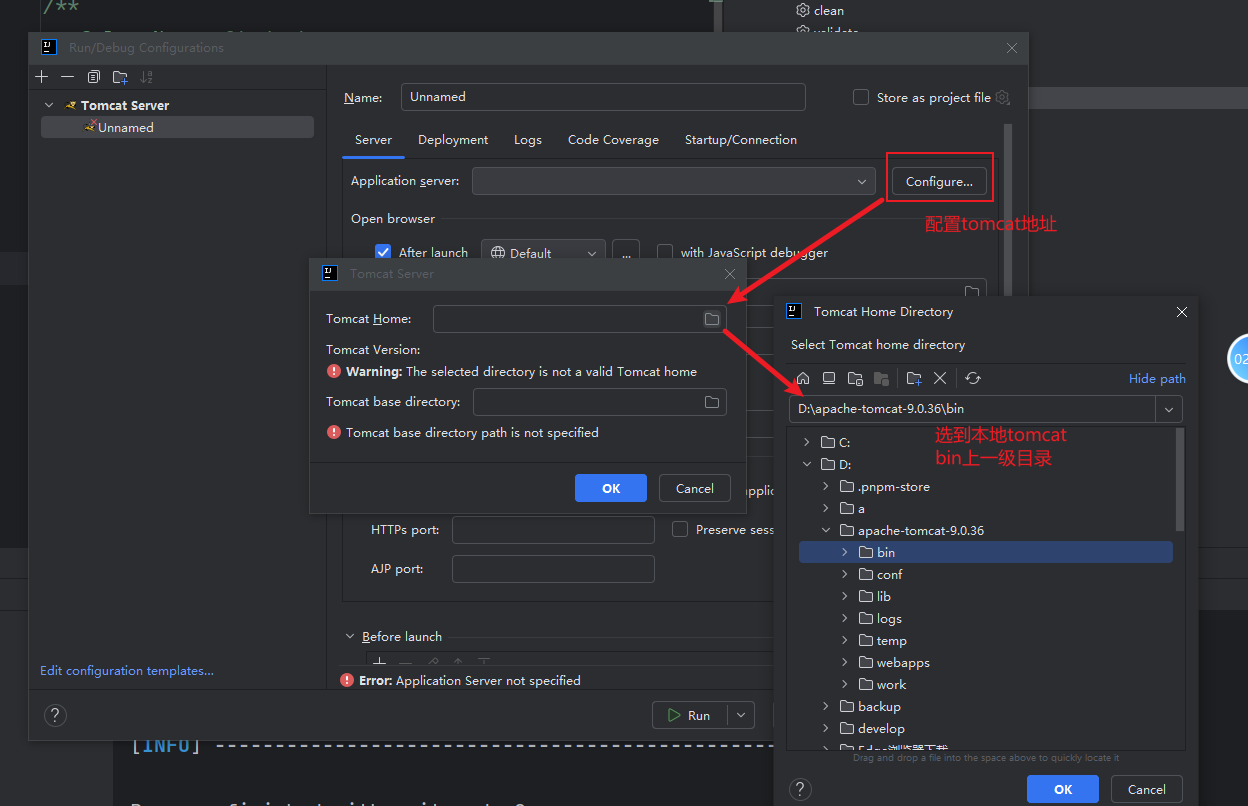Click Cancel in Tomcat Home Directory dialog

tap(1146, 789)
